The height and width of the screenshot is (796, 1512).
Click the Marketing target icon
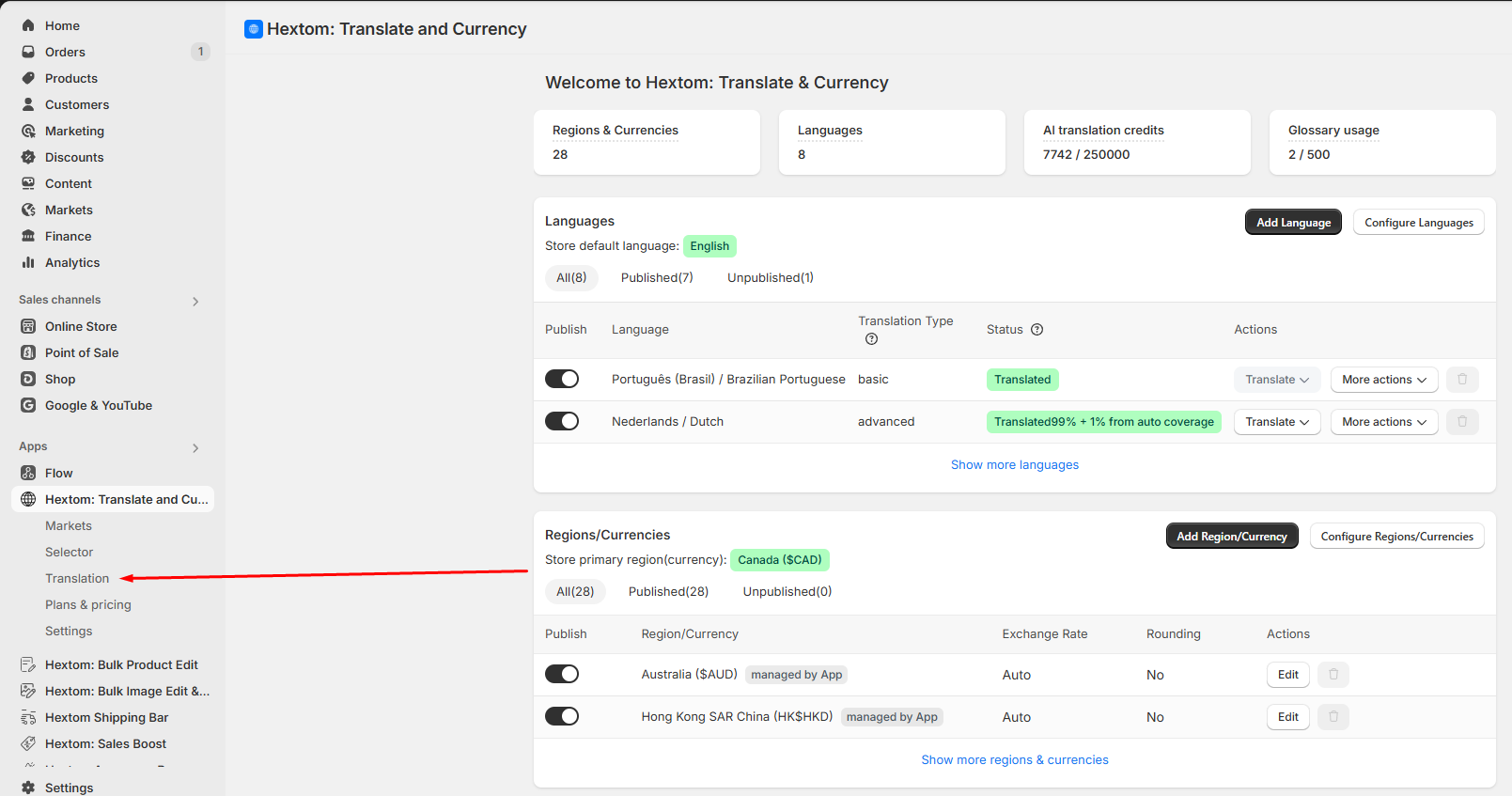coord(28,131)
